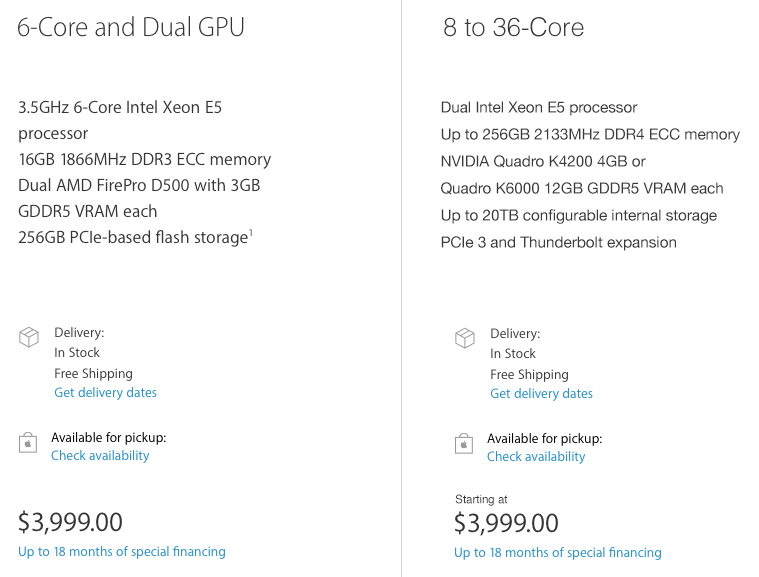
Task: Click "Available for pickup:" label in the left column
Action: (109, 438)
